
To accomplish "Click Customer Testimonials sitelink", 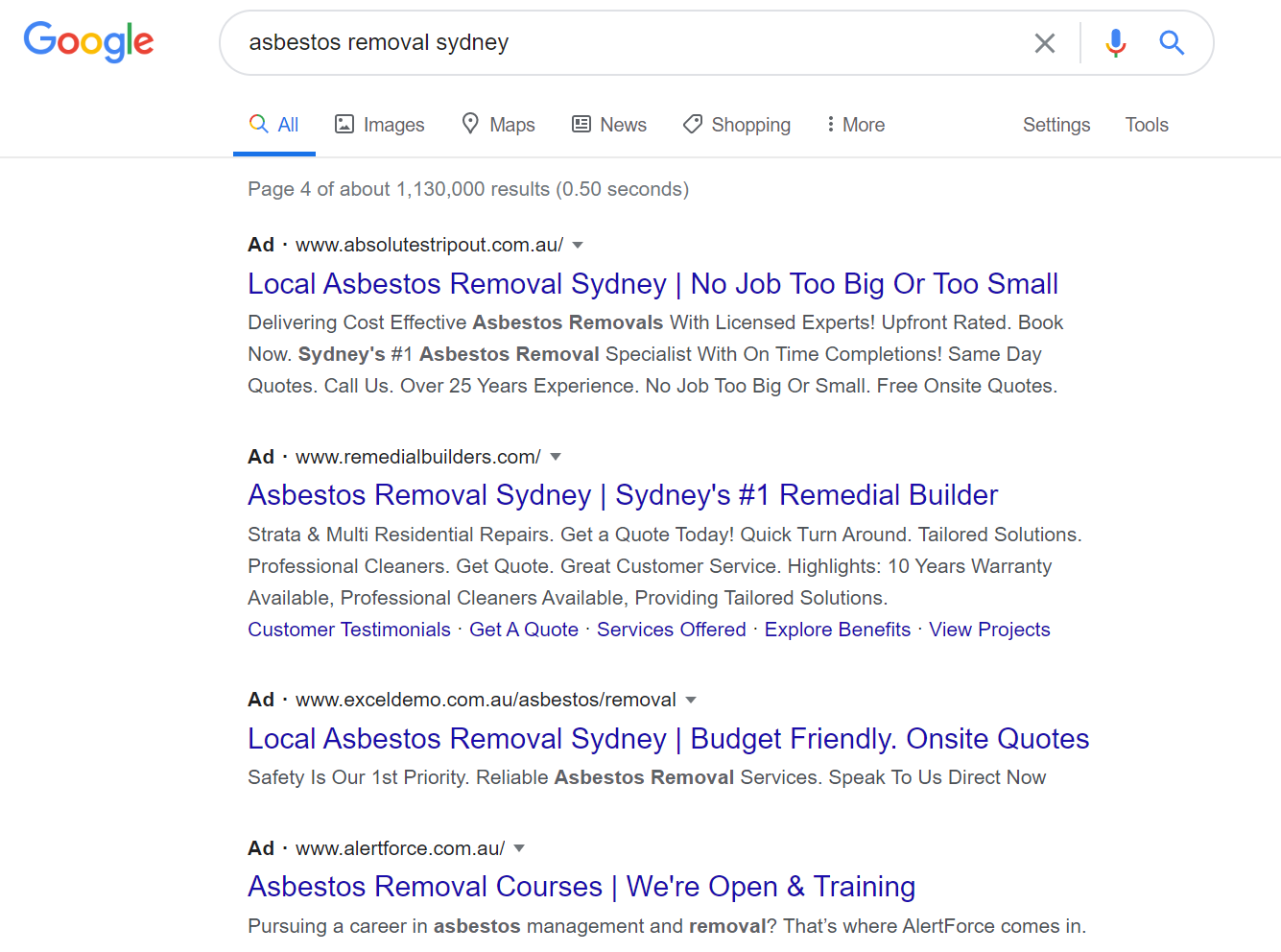I will point(349,630).
